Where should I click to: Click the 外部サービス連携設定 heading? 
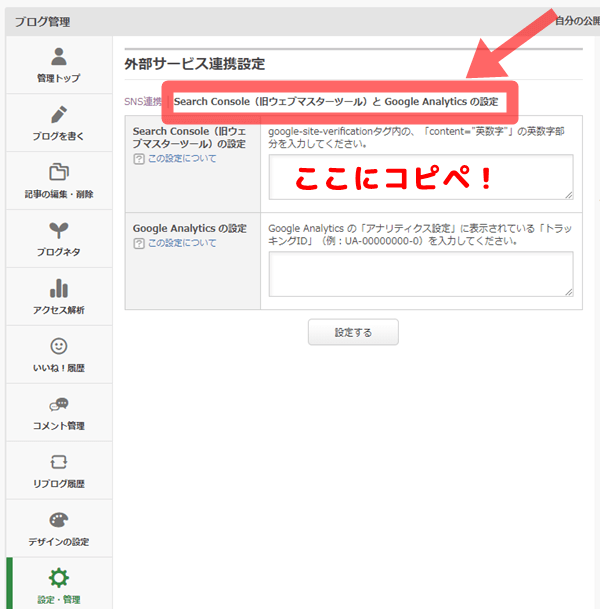(195, 64)
